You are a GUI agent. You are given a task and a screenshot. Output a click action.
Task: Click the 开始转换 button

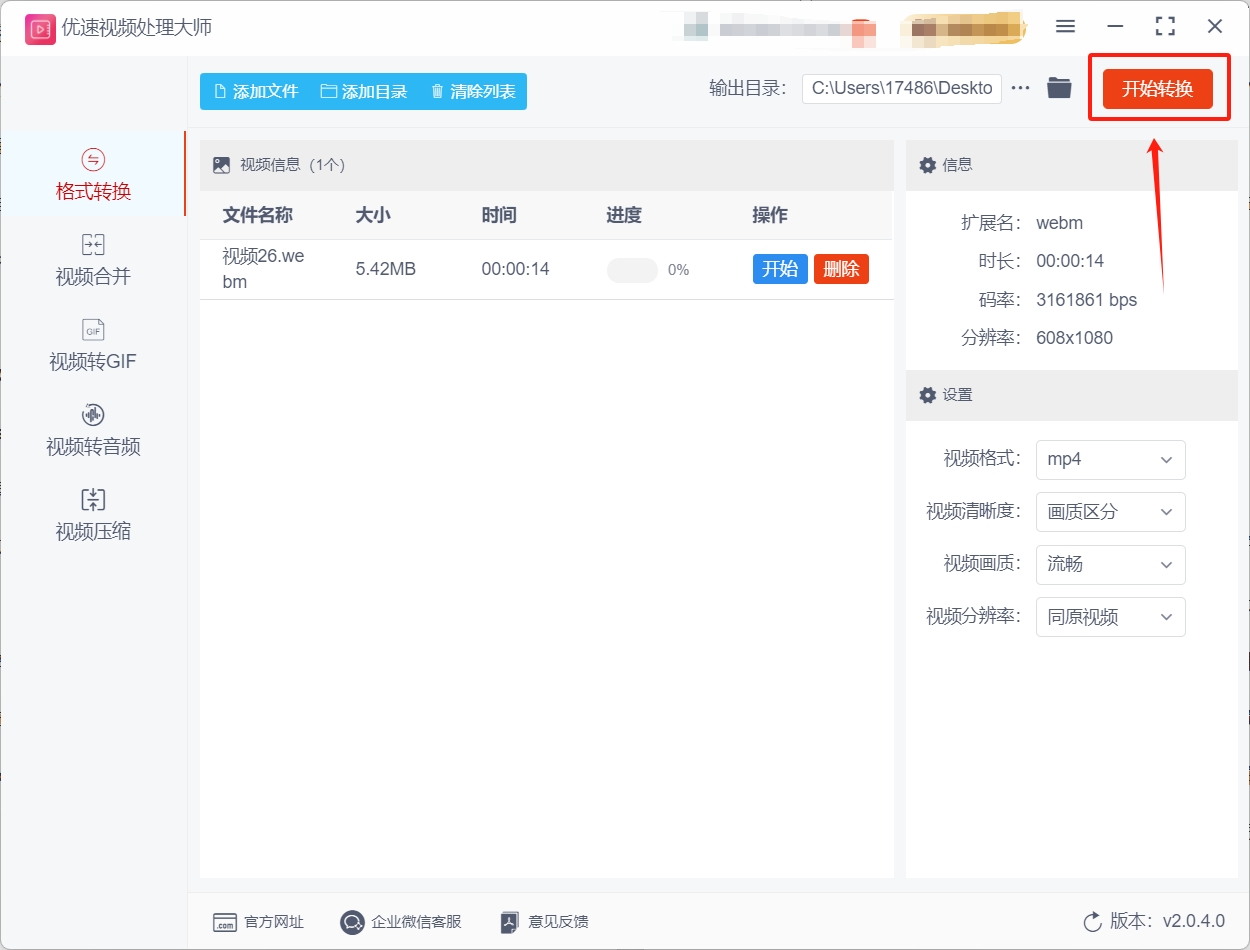coord(1158,89)
